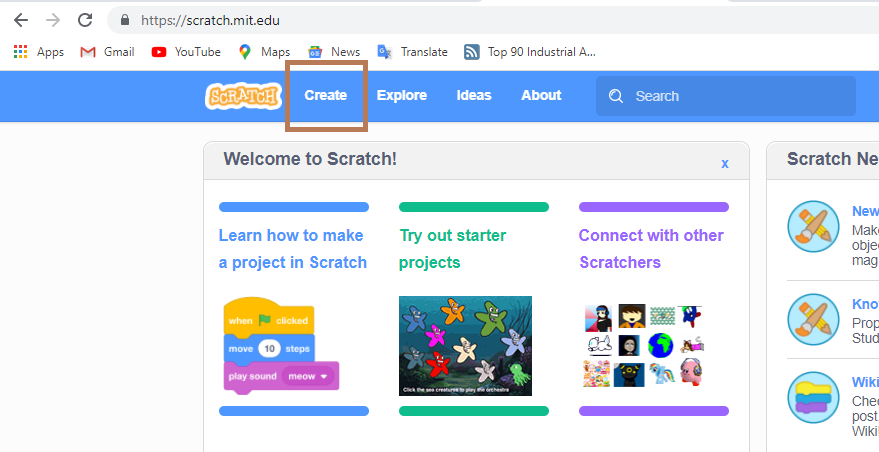Click the browser forward arrow
The width and height of the screenshot is (879, 452).
point(53,20)
